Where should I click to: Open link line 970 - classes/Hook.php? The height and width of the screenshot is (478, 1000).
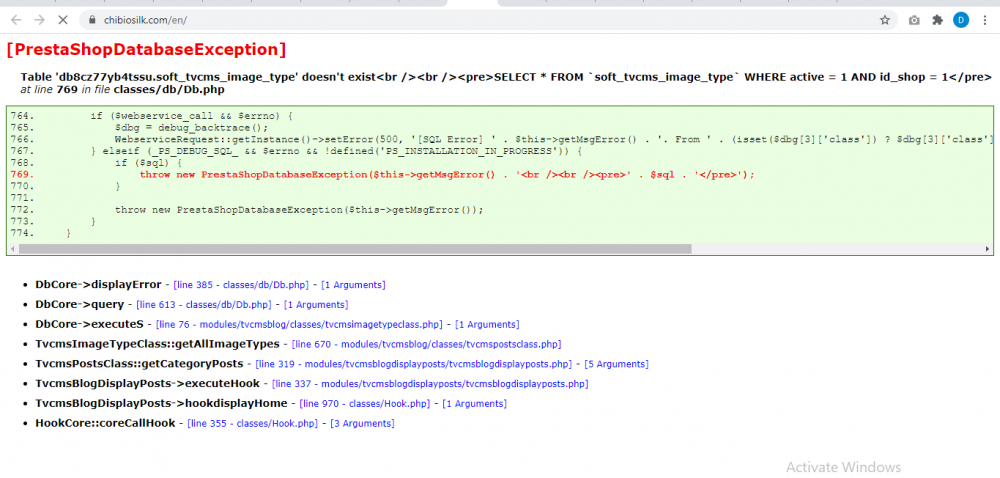point(365,403)
